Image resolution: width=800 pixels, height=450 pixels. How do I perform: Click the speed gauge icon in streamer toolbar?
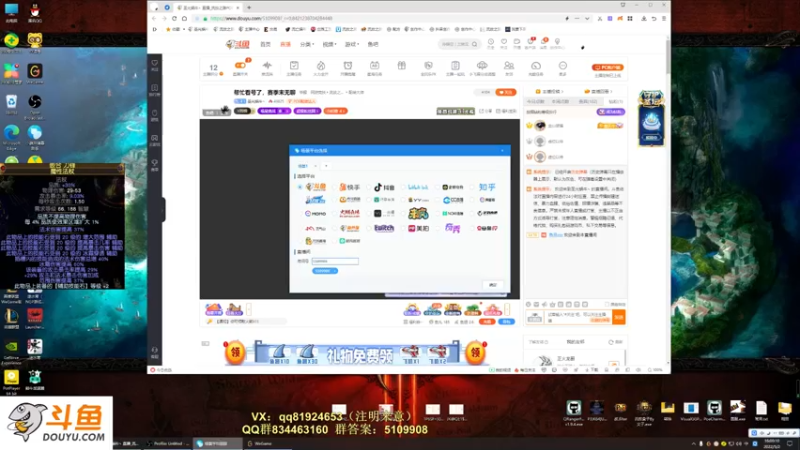[x=536, y=65]
